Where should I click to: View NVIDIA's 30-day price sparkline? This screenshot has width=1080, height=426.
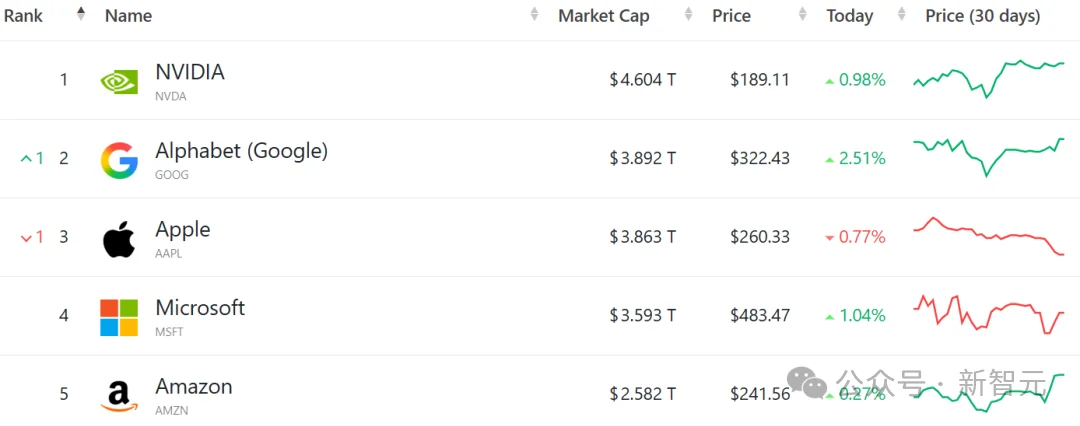click(x=988, y=77)
